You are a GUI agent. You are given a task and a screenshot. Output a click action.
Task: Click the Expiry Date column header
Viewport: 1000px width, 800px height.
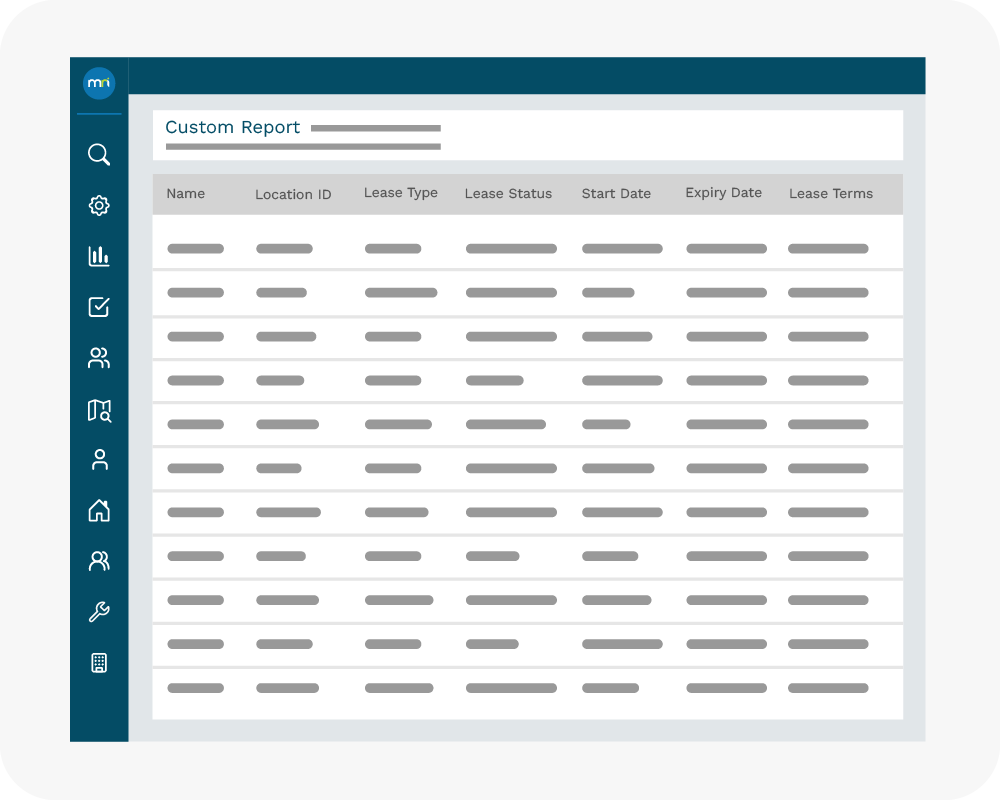[723, 193]
